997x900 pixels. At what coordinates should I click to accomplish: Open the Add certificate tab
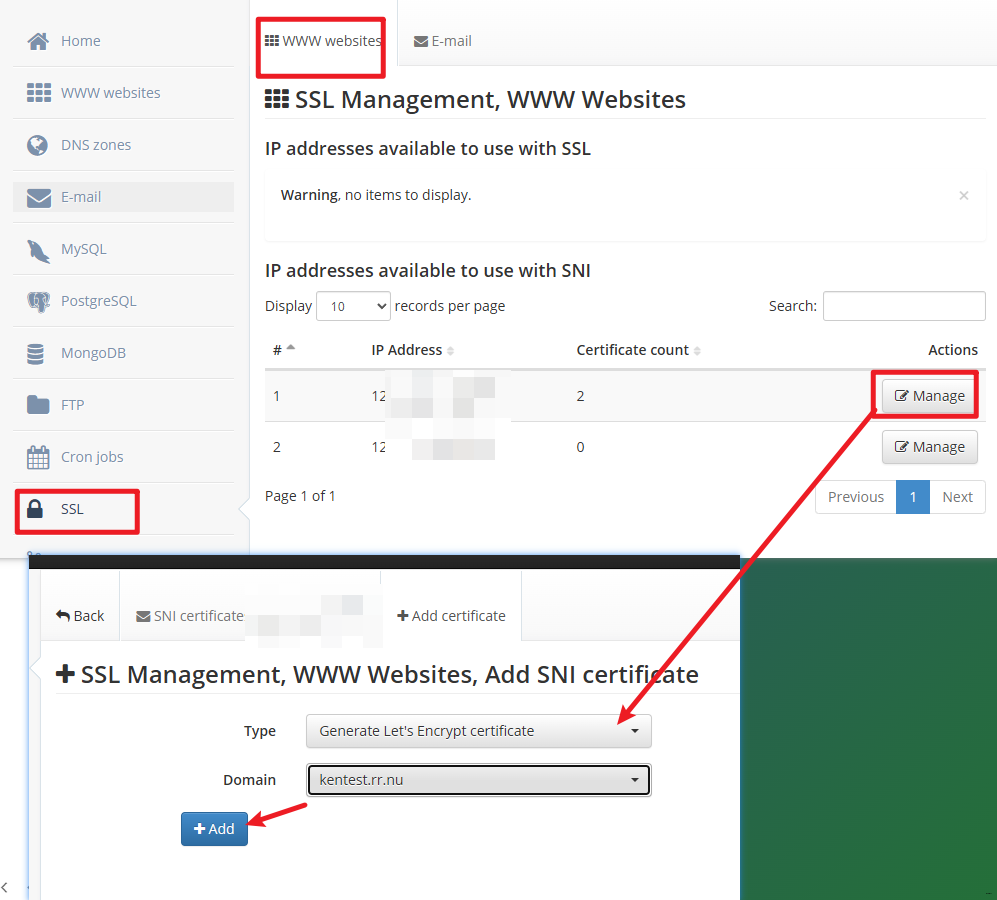click(451, 616)
